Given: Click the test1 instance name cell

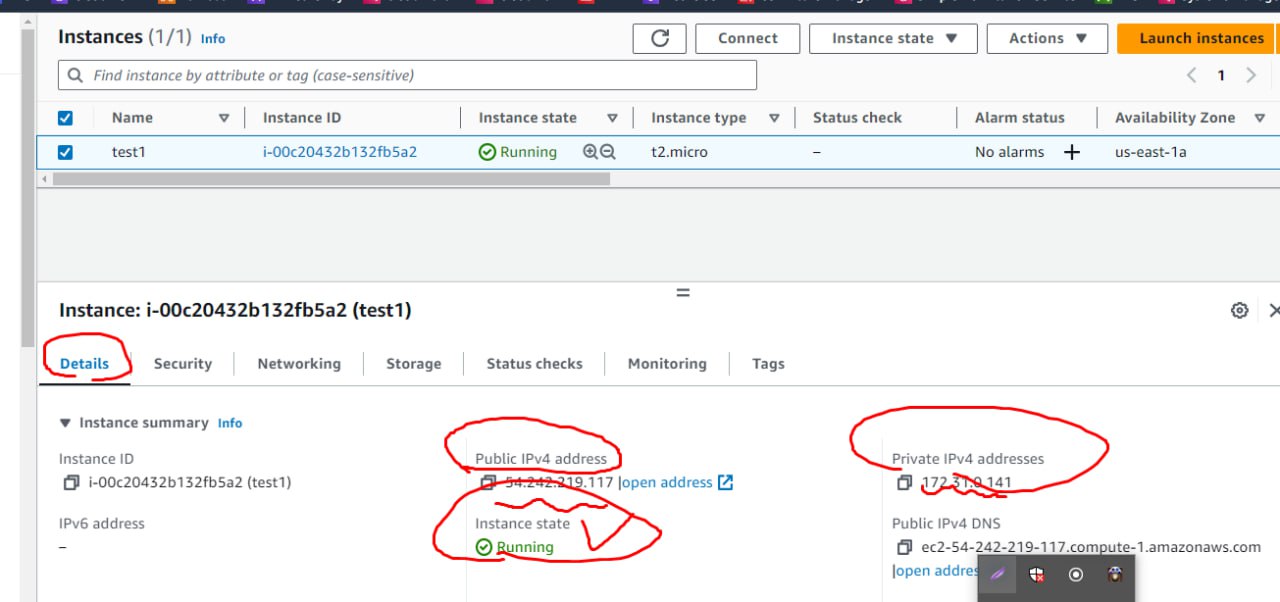Looking at the screenshot, I should (130, 152).
